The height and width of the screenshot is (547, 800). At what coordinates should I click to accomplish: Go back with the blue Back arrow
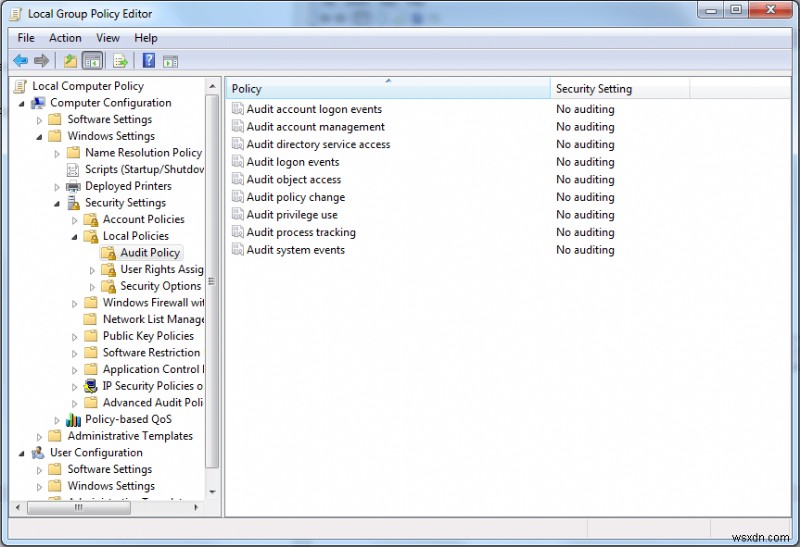pos(20,61)
